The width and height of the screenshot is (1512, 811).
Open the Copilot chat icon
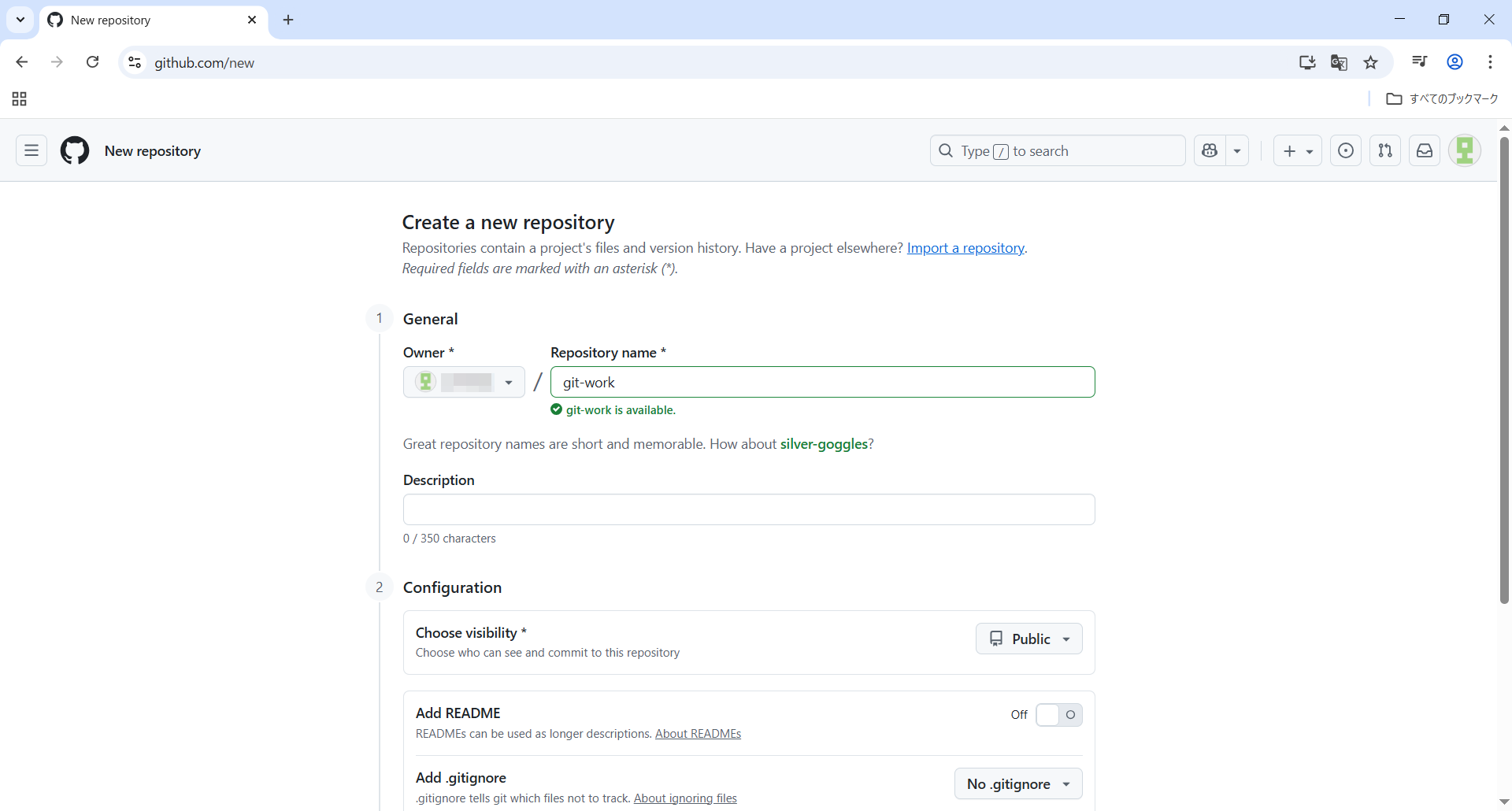1210,150
